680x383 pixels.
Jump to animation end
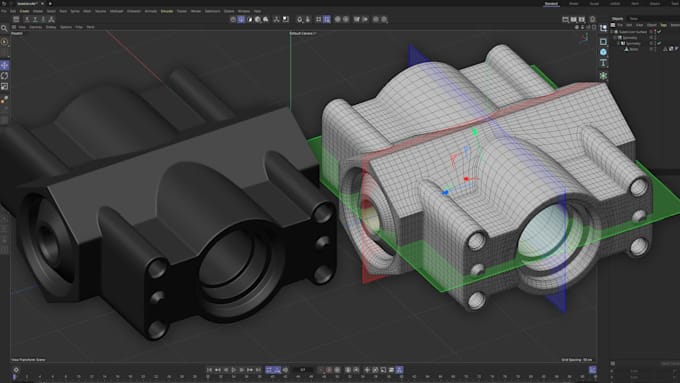[258, 370]
